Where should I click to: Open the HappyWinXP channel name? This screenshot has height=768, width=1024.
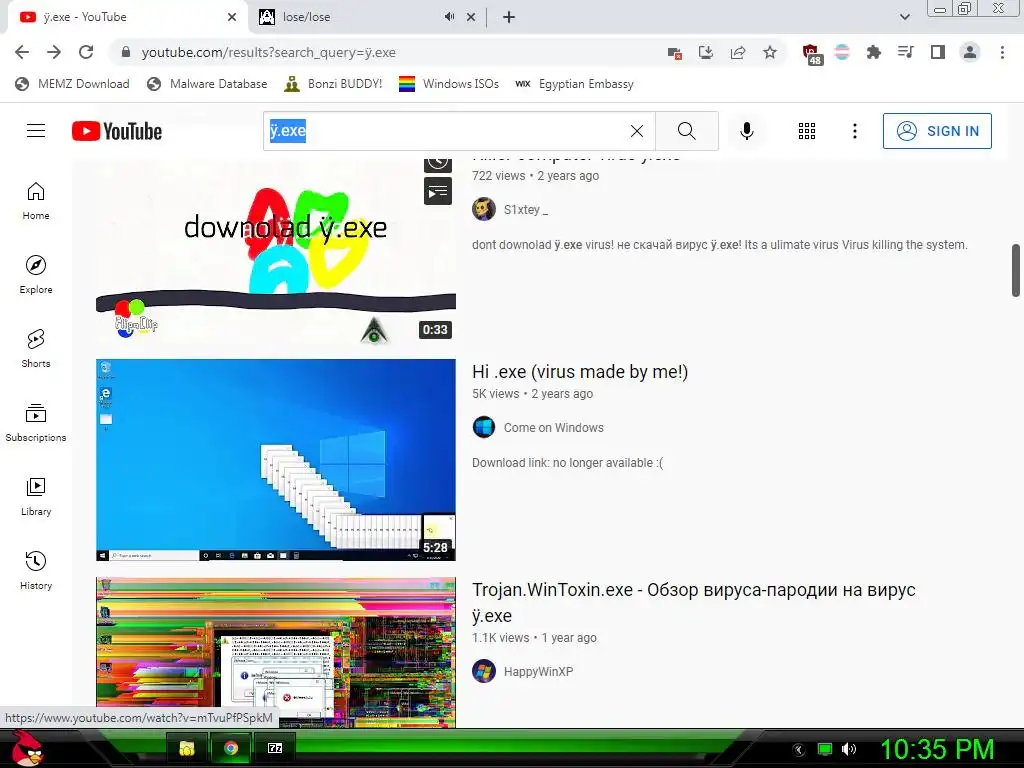[x=538, y=671]
